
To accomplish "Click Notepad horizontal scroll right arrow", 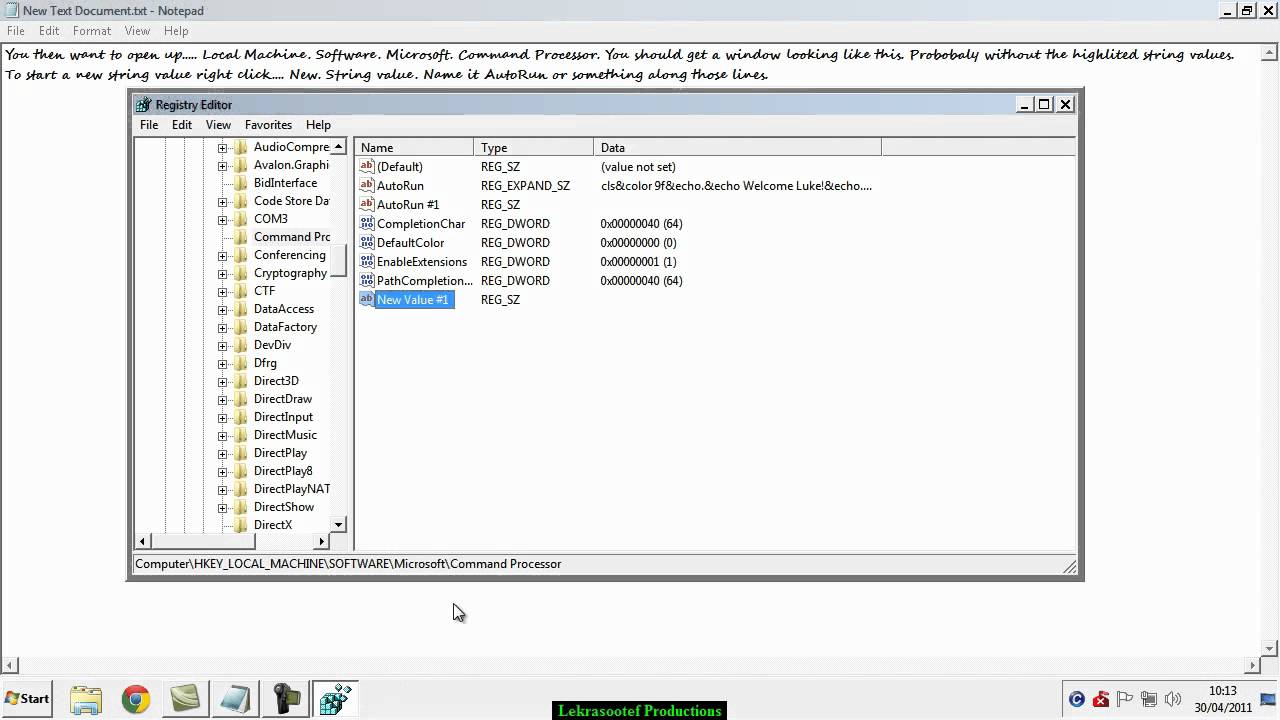I will [x=1254, y=665].
